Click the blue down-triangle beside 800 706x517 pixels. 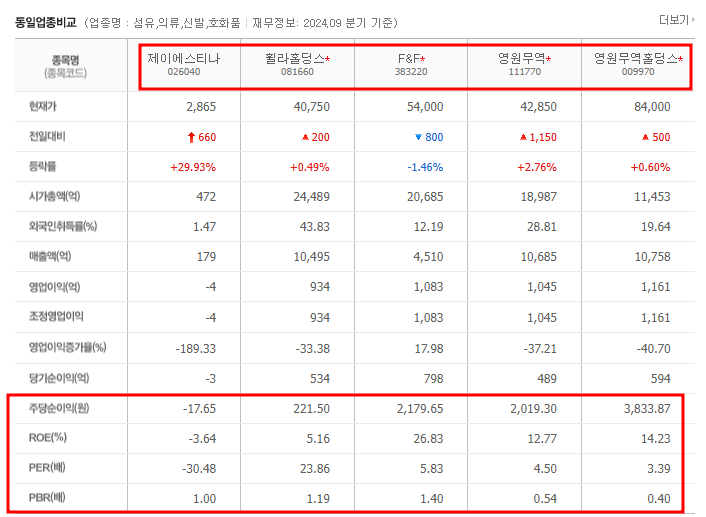[x=418, y=137]
